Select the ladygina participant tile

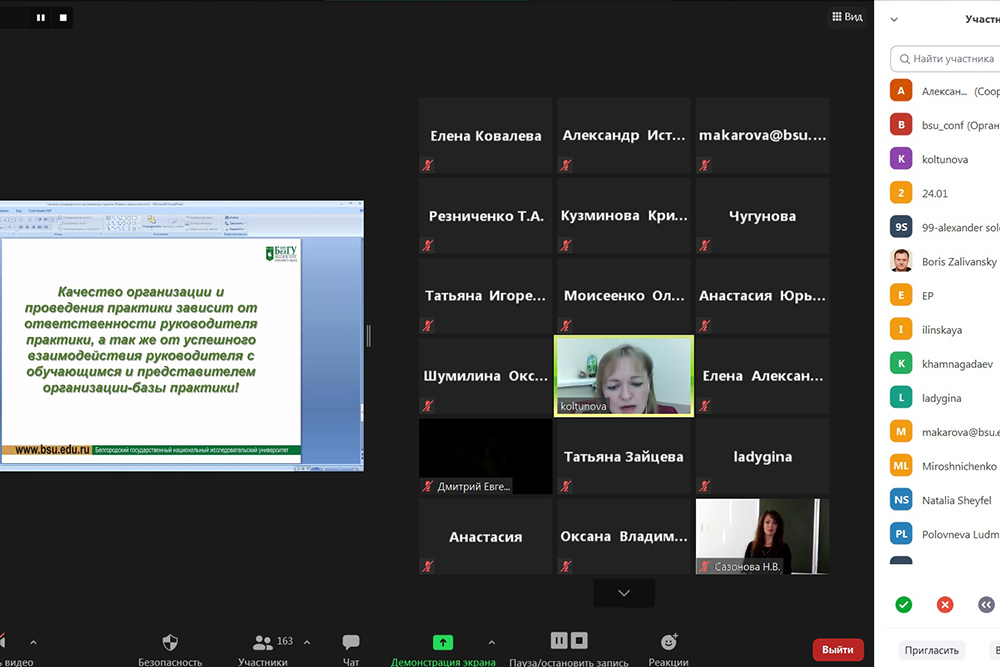763,457
